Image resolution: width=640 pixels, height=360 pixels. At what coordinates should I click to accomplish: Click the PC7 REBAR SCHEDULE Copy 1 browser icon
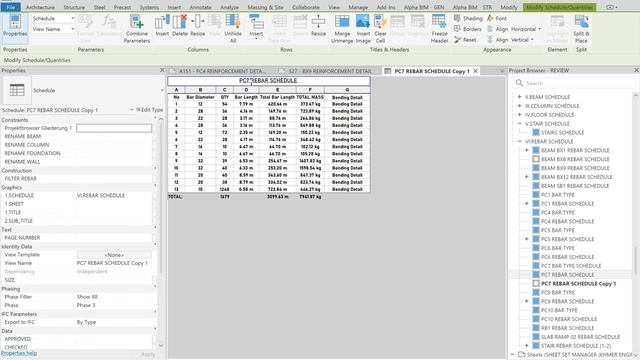click(x=536, y=283)
